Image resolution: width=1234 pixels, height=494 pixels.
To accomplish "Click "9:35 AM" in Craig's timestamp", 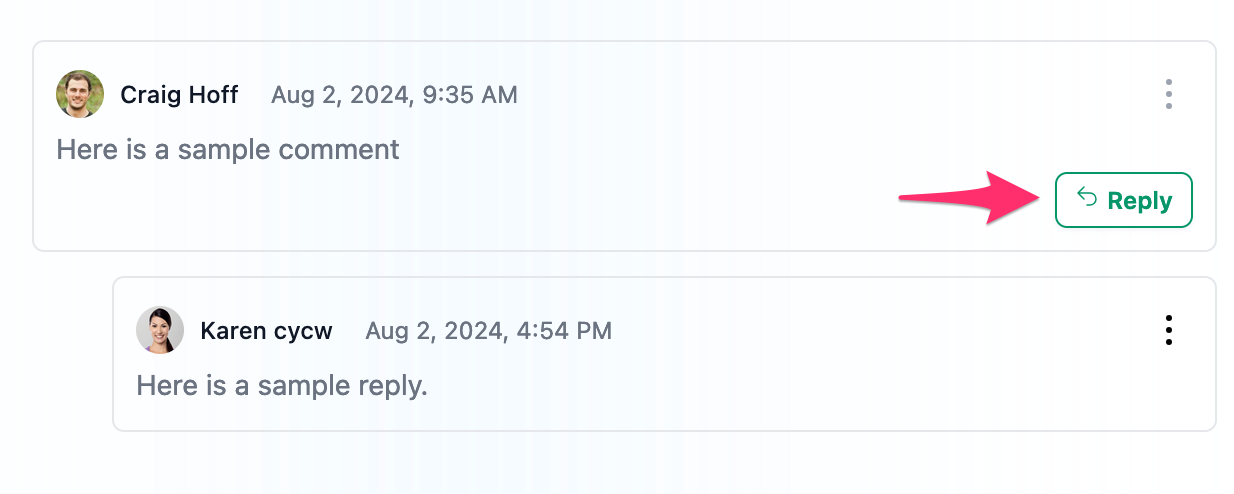I will click(470, 95).
